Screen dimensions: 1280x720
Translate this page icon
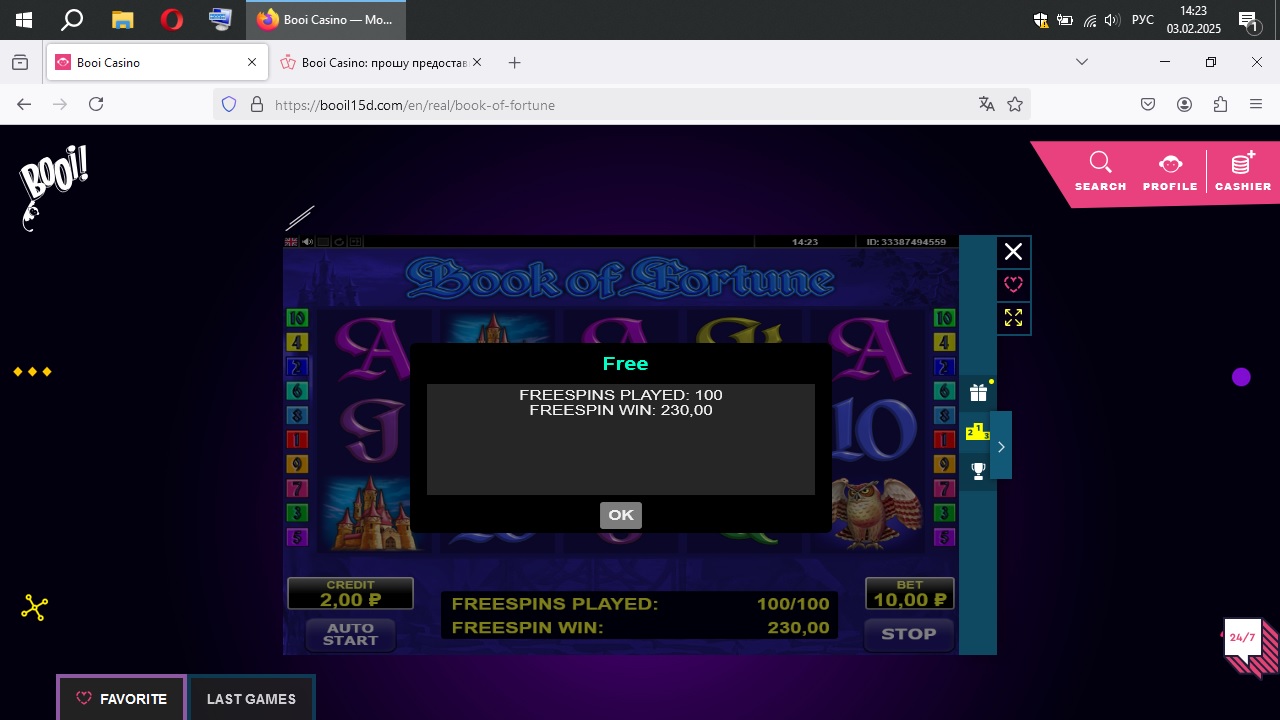pyautogui.click(x=987, y=104)
